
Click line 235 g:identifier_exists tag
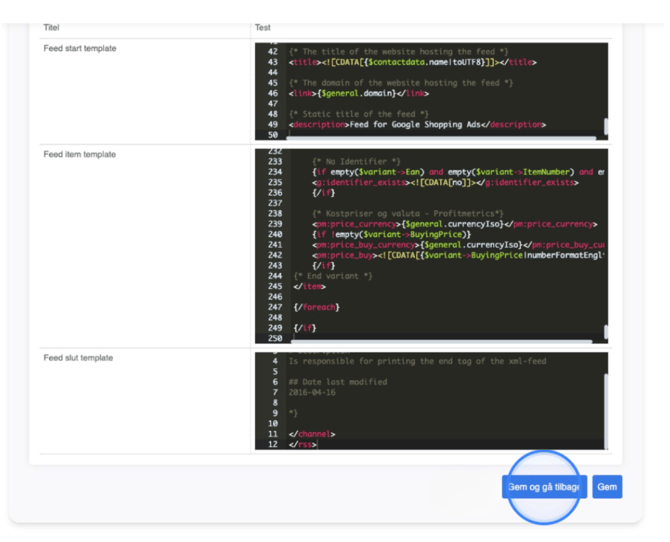tap(445, 183)
